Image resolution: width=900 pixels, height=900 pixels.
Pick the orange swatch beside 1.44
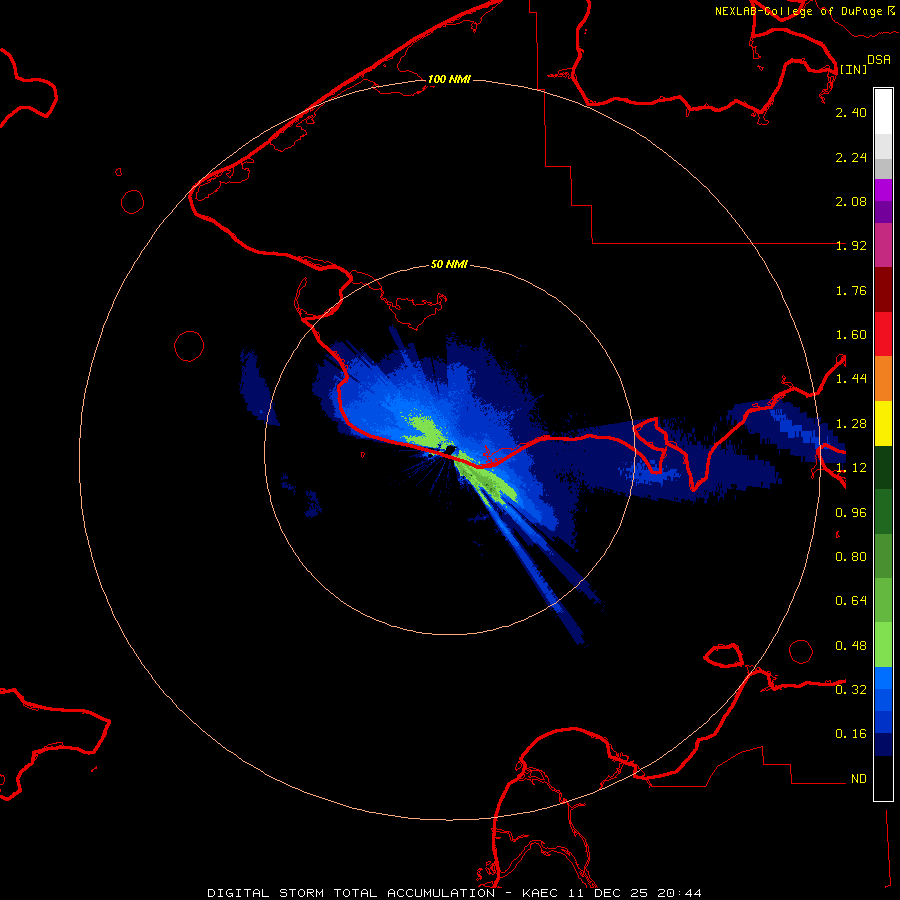pyautogui.click(x=883, y=378)
